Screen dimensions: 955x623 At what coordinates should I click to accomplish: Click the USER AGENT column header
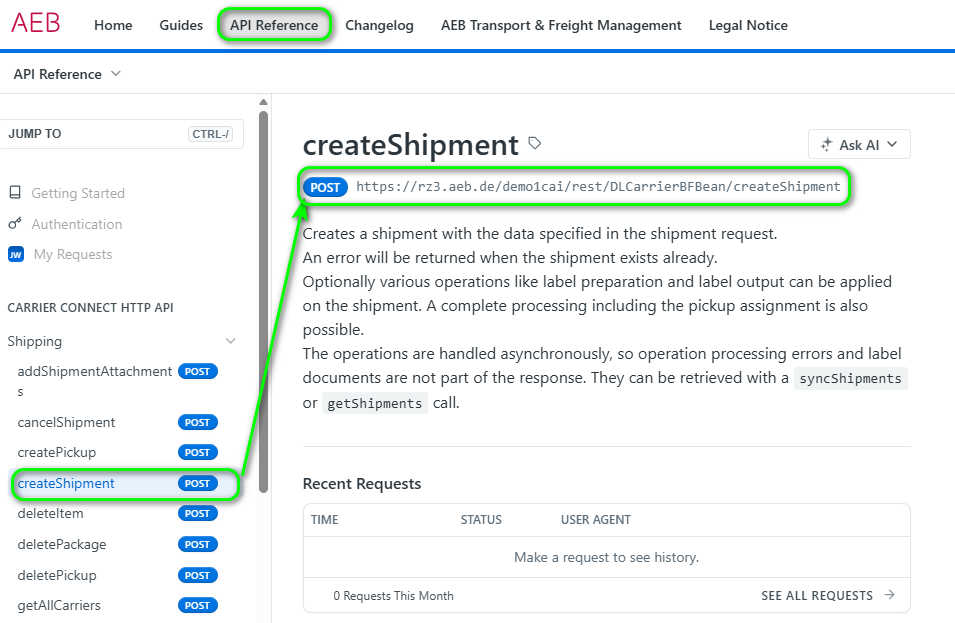[x=596, y=519]
